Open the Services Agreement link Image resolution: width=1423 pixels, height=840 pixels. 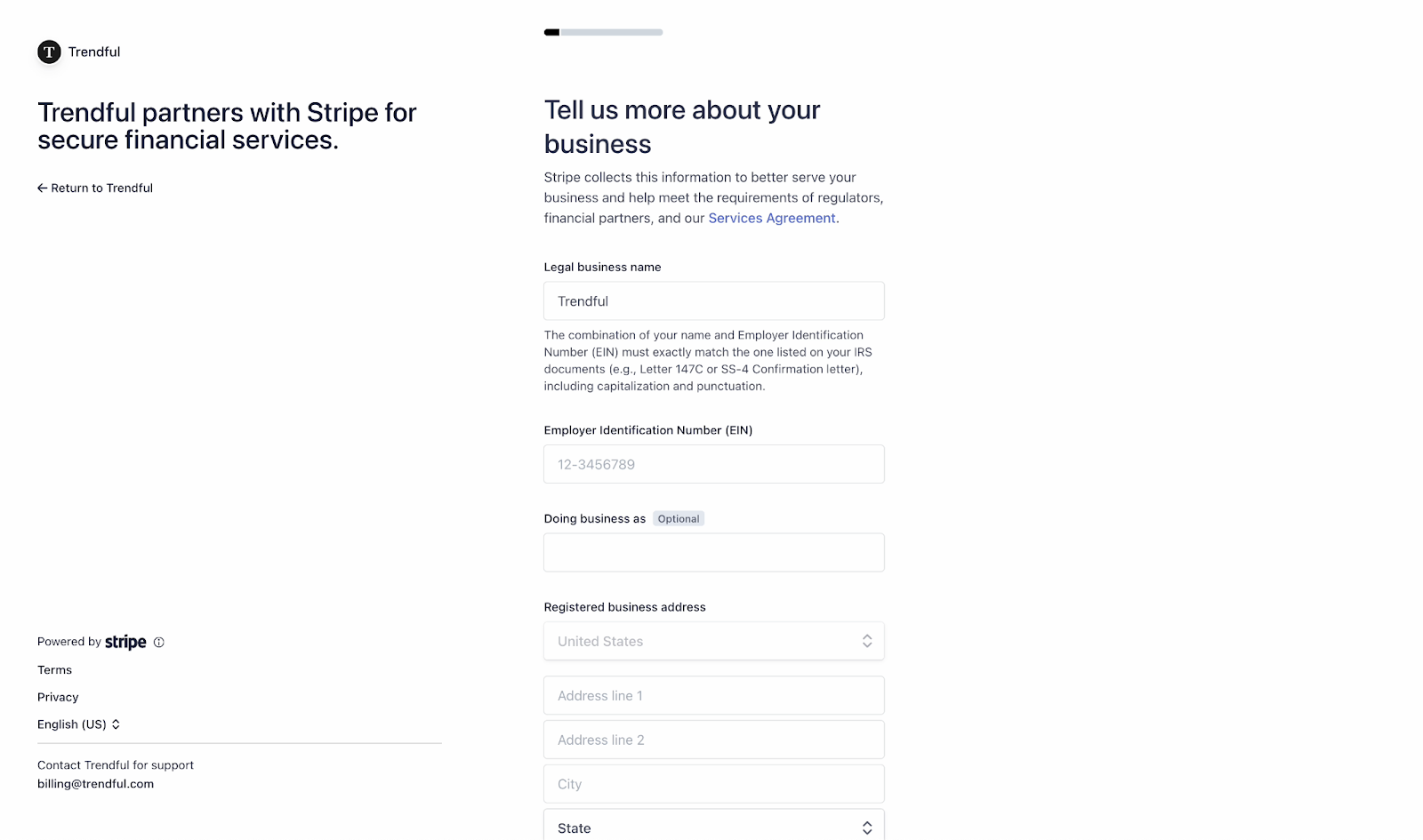(772, 218)
